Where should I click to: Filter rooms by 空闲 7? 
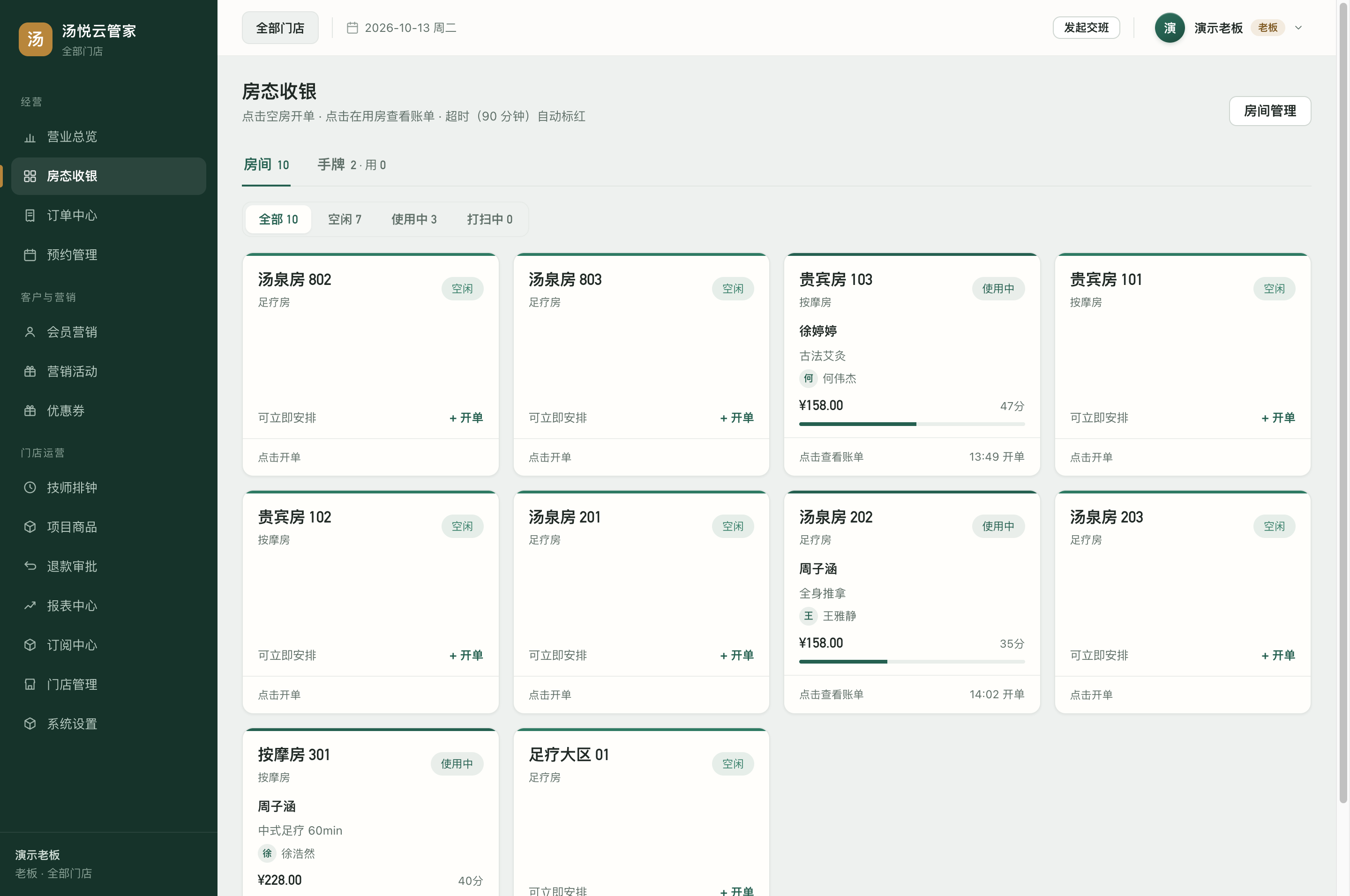[345, 219]
